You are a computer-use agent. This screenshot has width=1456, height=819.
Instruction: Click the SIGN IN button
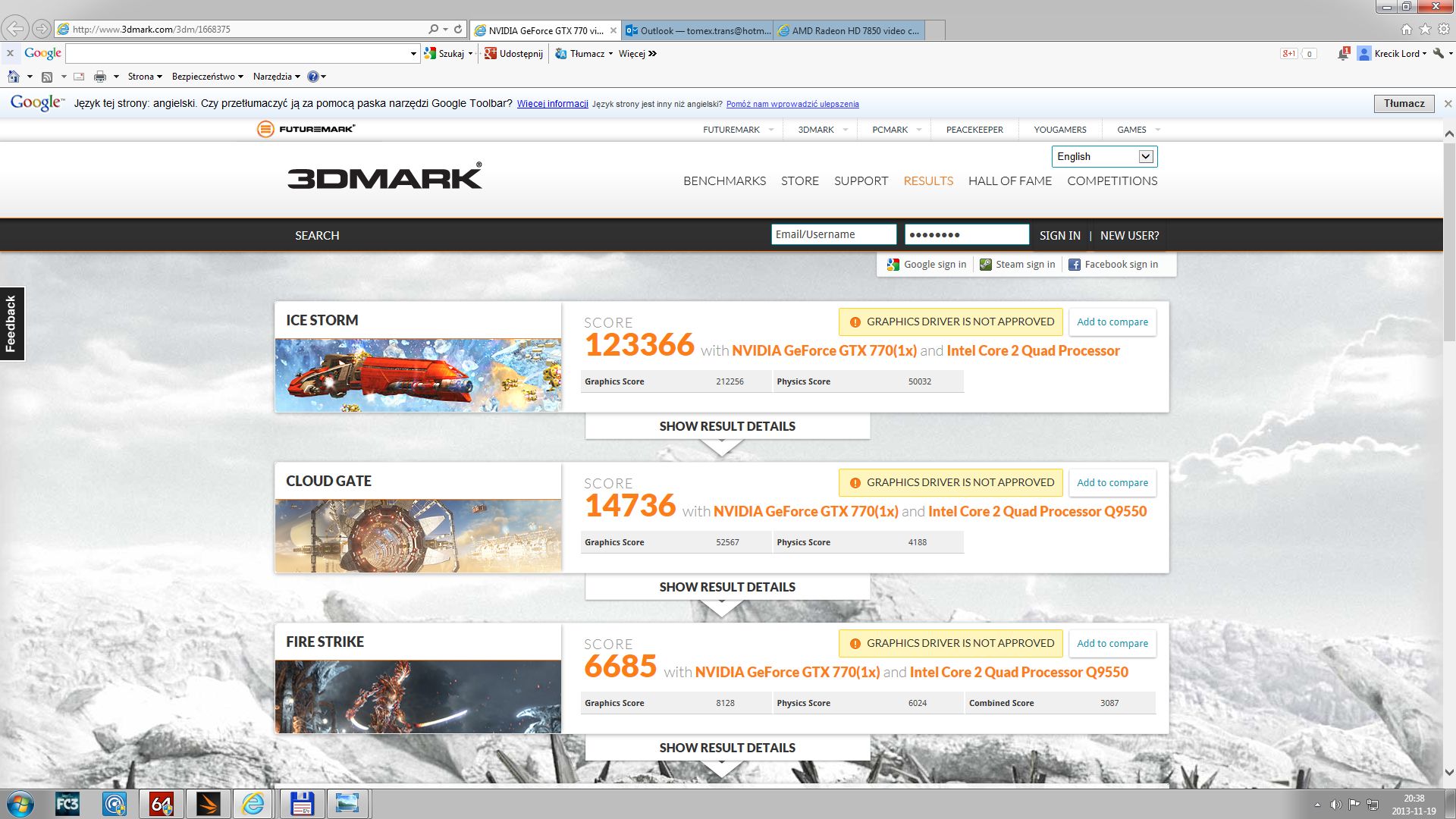coord(1060,236)
